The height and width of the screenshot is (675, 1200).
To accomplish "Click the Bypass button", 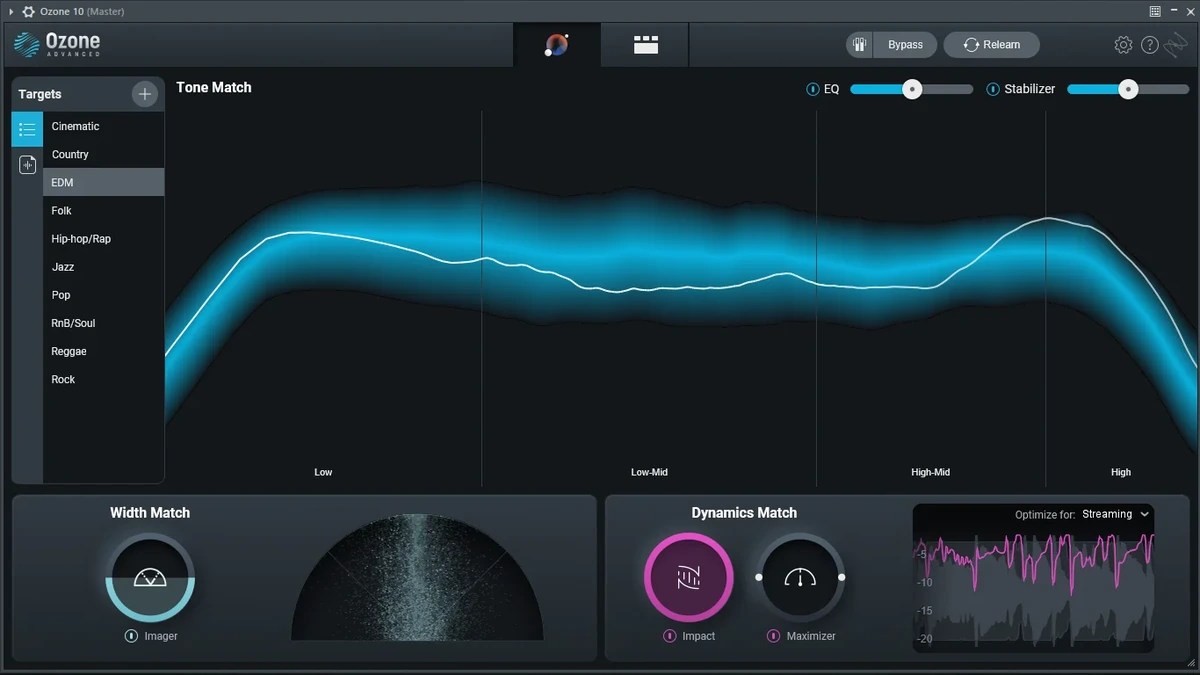I will pos(905,45).
